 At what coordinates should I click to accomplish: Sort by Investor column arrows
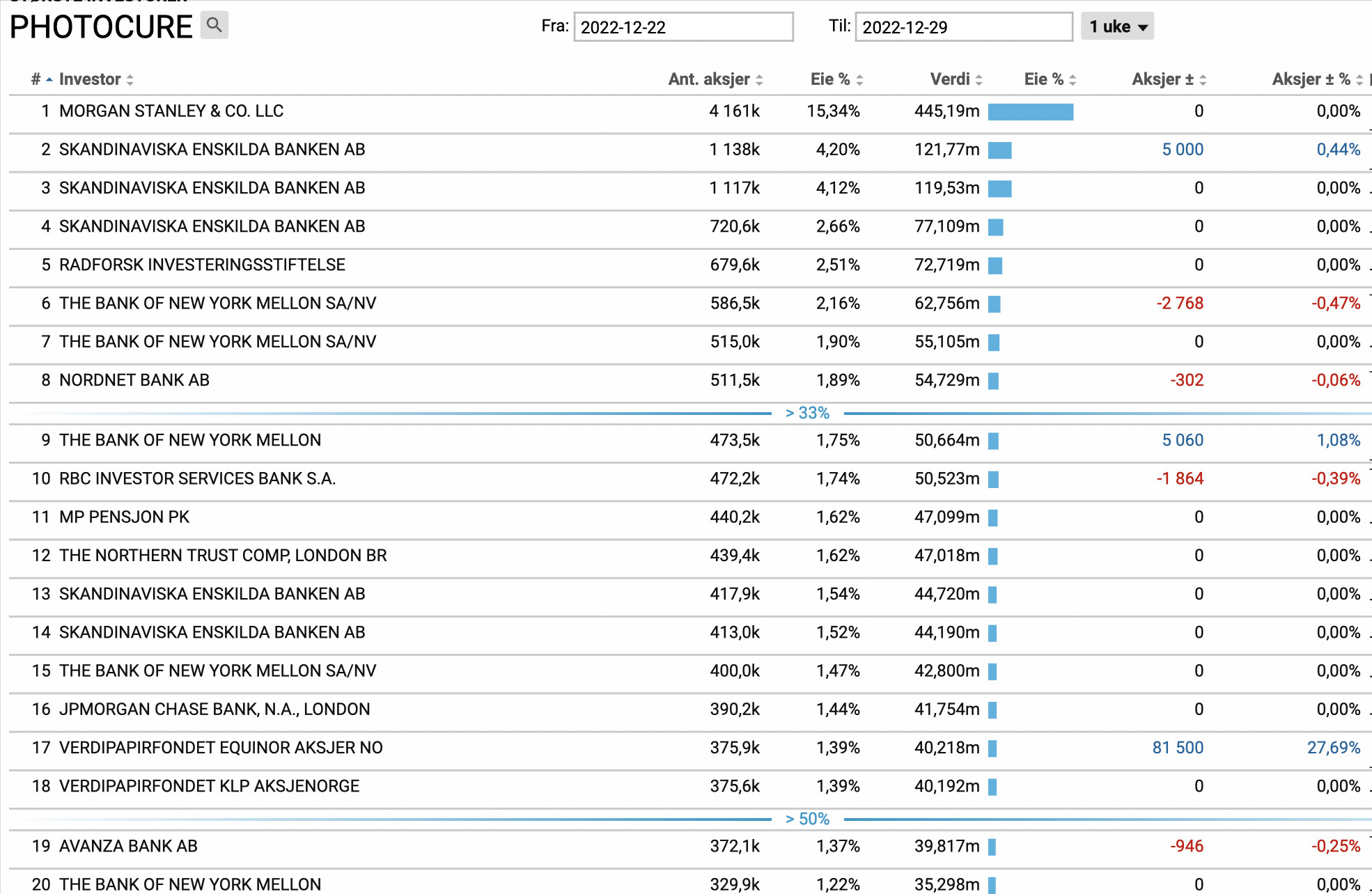click(130, 80)
